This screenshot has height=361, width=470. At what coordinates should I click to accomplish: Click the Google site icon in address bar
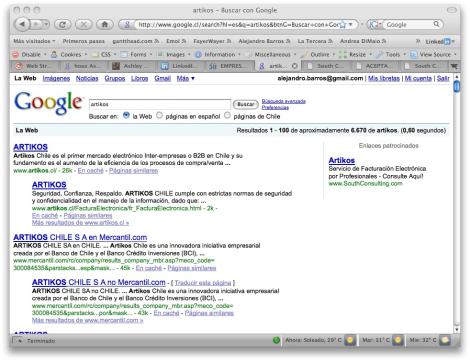click(127, 25)
